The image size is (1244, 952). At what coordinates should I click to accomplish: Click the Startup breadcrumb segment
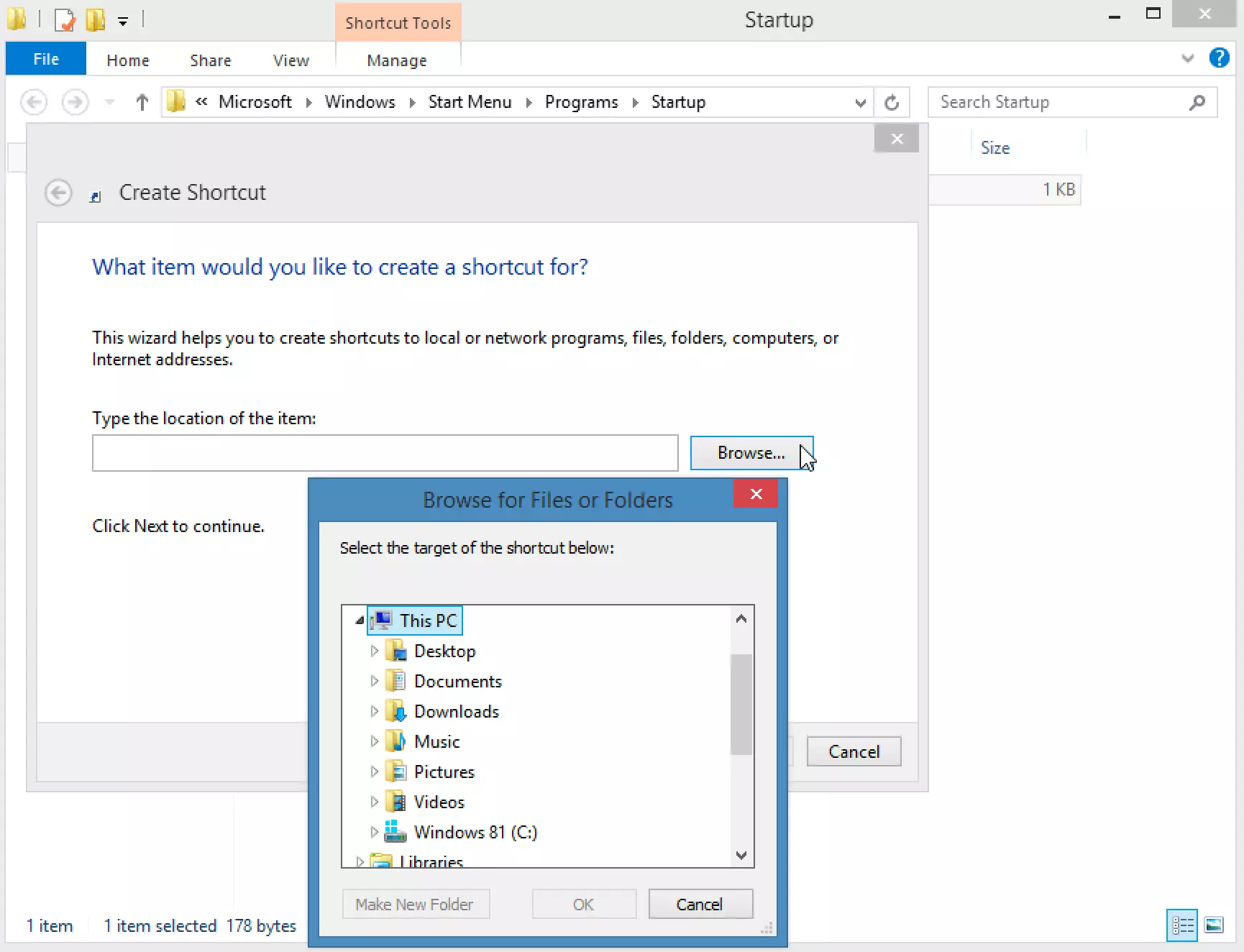click(679, 102)
